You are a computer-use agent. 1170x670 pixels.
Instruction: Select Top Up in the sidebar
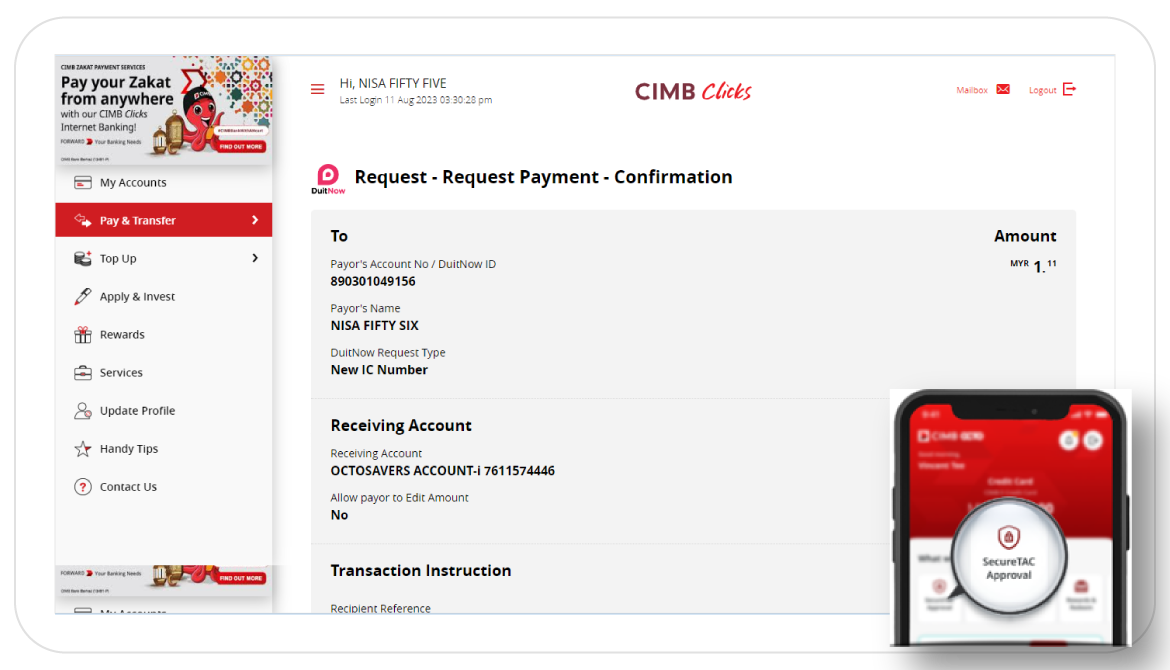pos(118,259)
